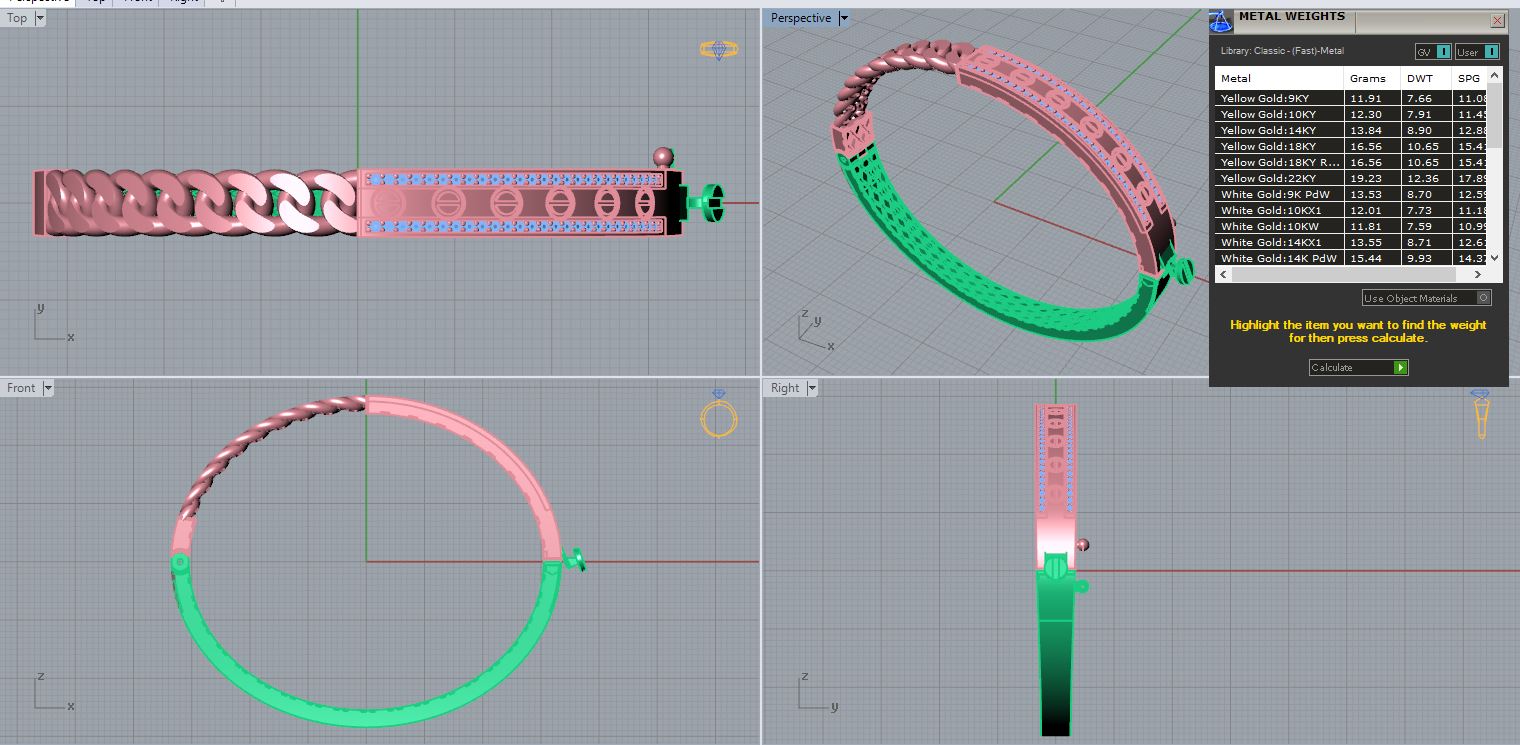The image size is (1520, 745).
Task: Click the 7.66 DWT cell
Action: 1426,98
